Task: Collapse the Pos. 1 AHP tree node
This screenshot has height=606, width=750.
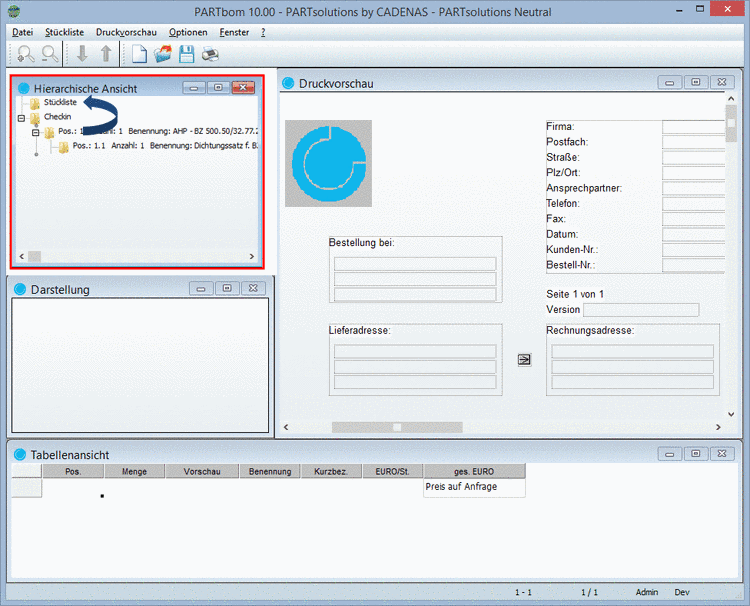Action: click(x=35, y=132)
